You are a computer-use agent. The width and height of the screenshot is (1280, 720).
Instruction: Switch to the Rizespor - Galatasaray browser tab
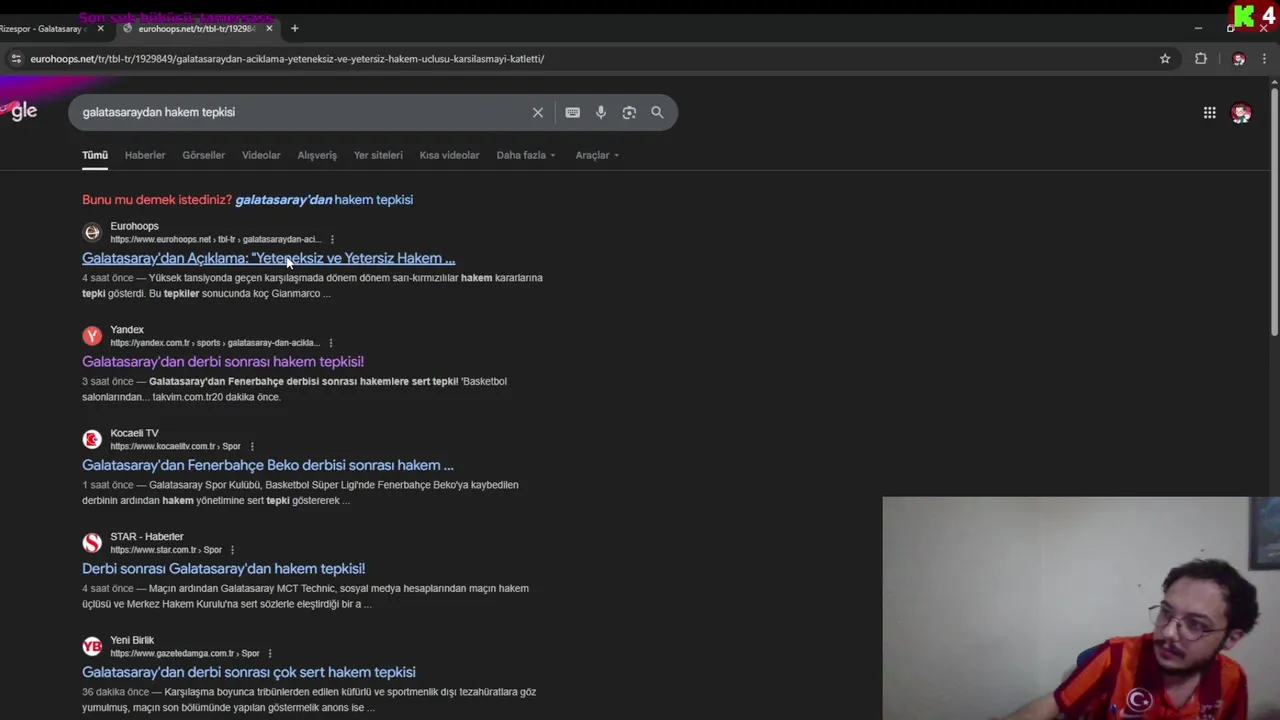click(50, 28)
